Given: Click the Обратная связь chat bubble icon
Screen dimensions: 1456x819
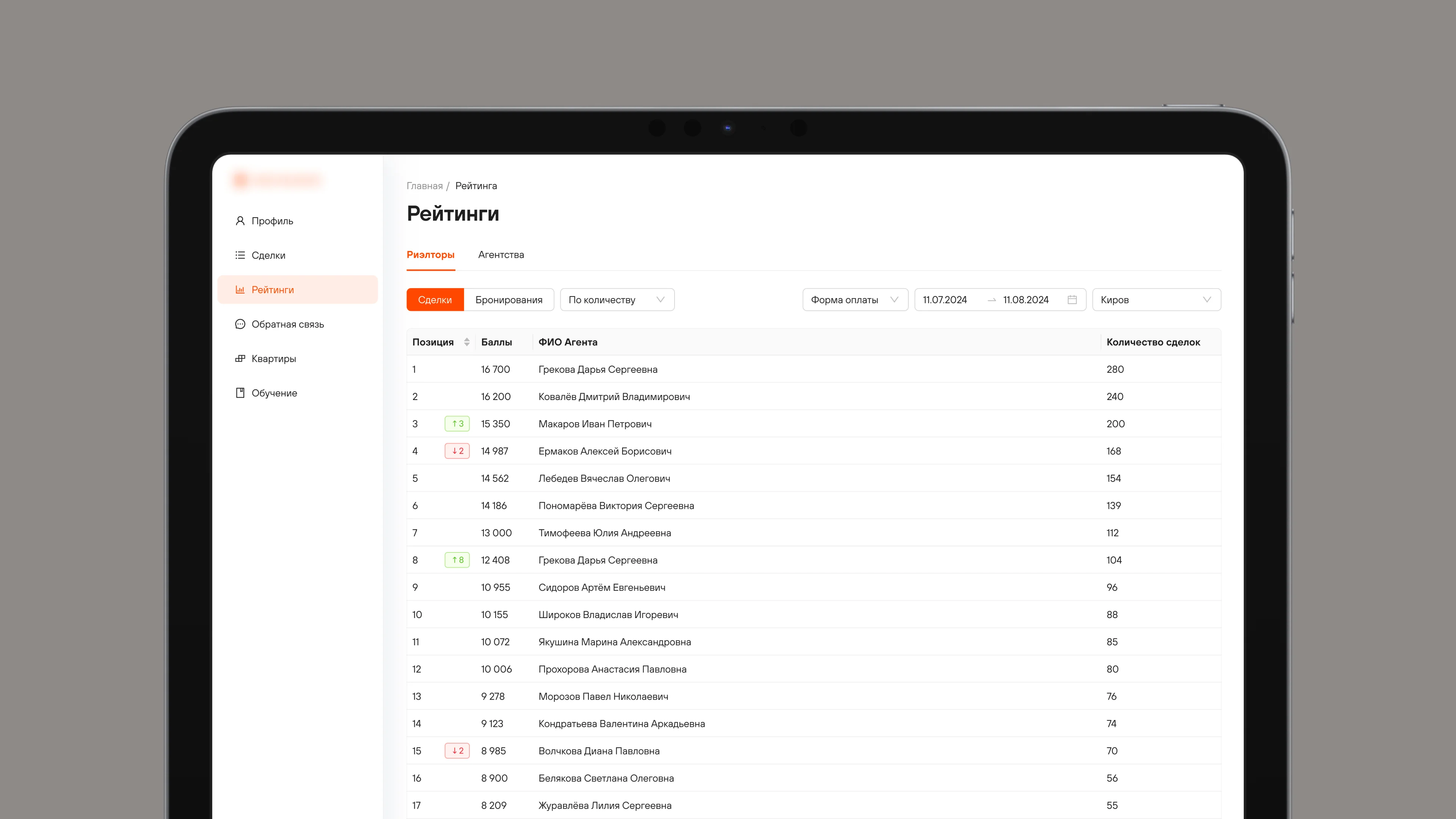Looking at the screenshot, I should coord(240,324).
